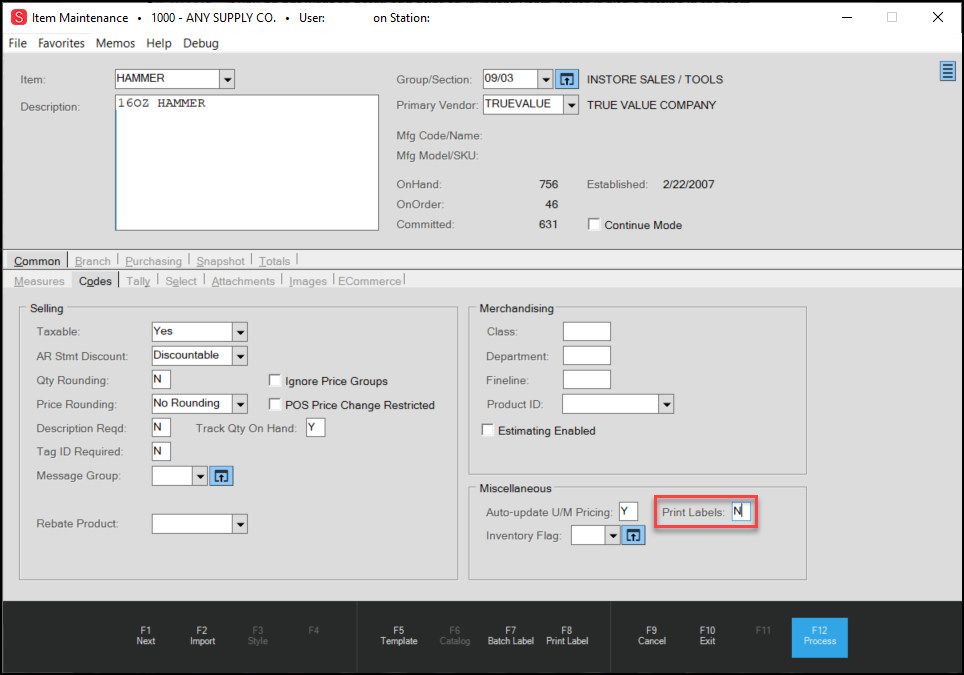This screenshot has width=964, height=675.
Task: Open the Images sub-tab
Action: (308, 281)
